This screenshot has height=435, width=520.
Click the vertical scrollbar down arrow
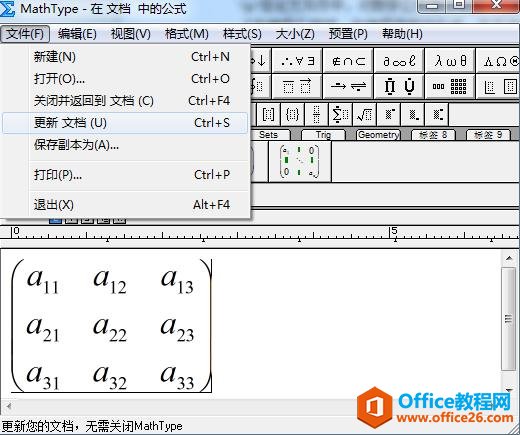[x=509, y=389]
